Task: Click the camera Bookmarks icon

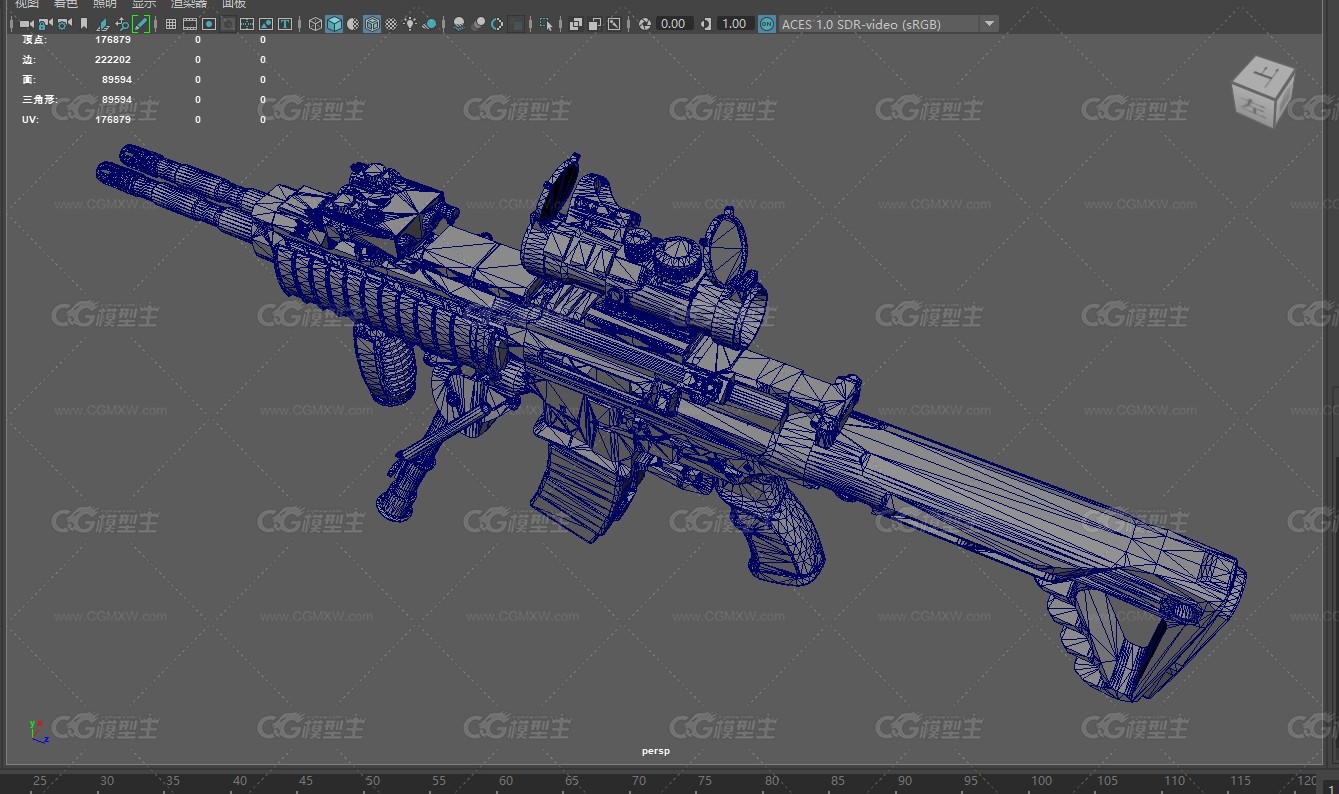Action: click(84, 24)
